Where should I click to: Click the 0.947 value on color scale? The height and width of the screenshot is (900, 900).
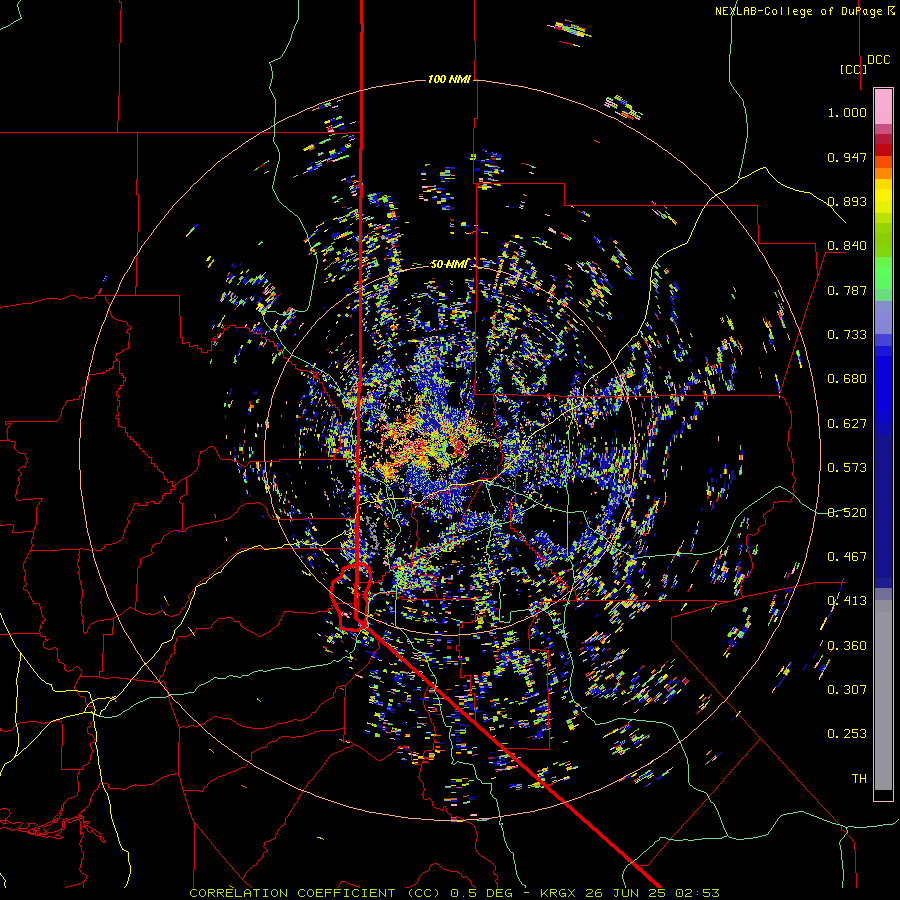tap(847, 157)
